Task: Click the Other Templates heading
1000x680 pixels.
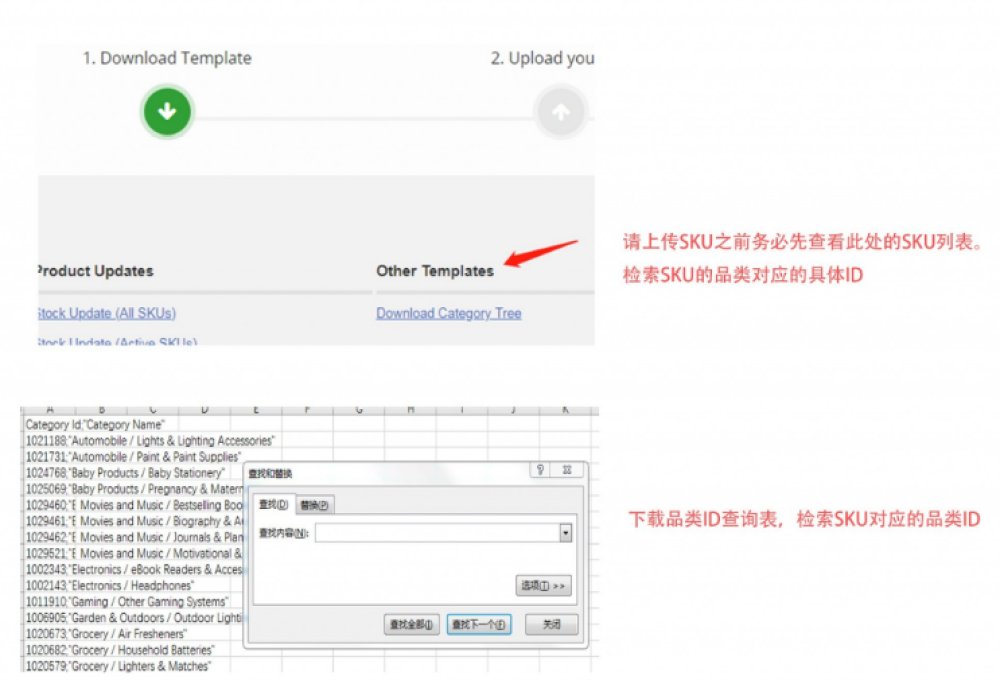Action: (435, 271)
